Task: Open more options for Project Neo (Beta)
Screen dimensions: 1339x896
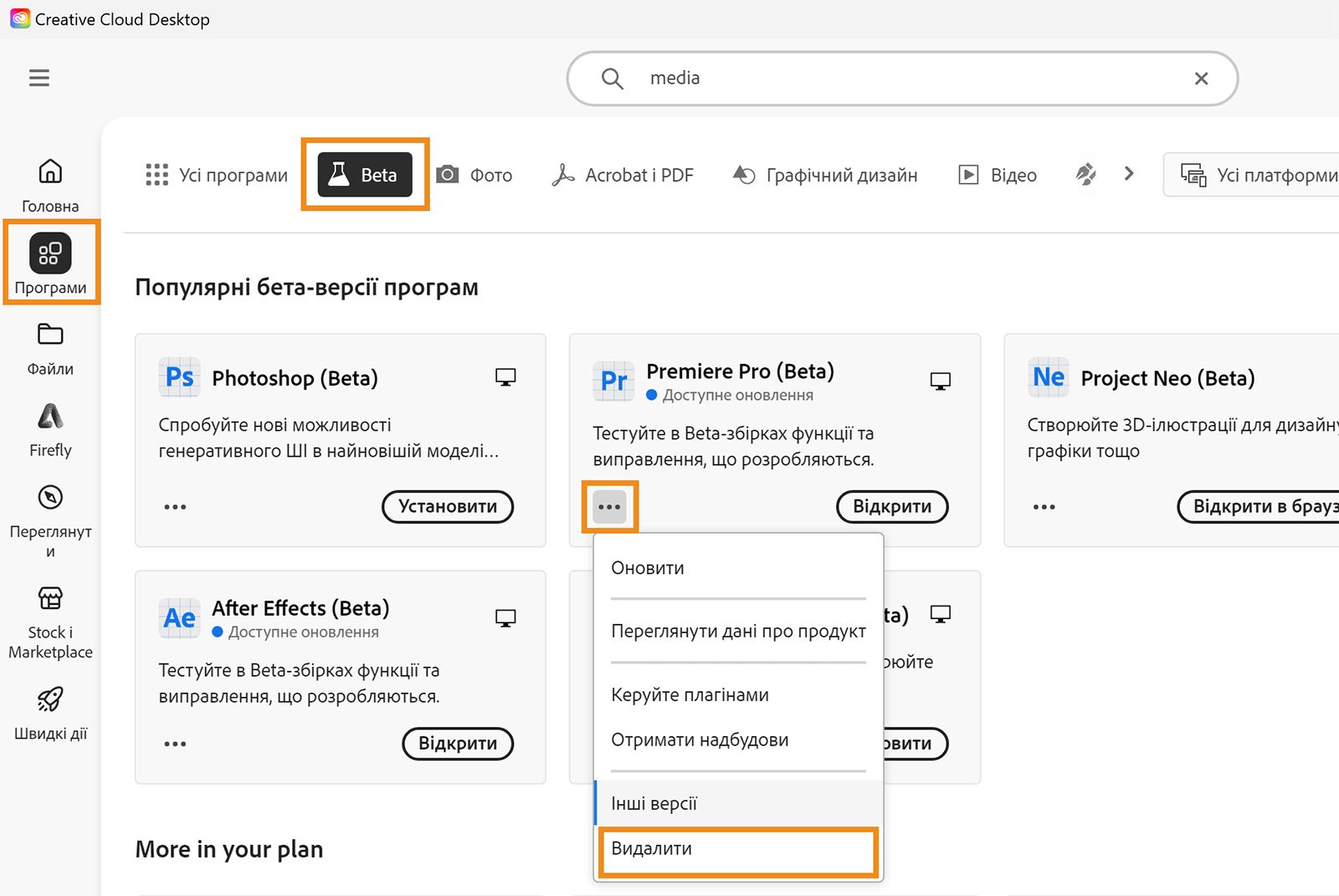Action: 1044,507
